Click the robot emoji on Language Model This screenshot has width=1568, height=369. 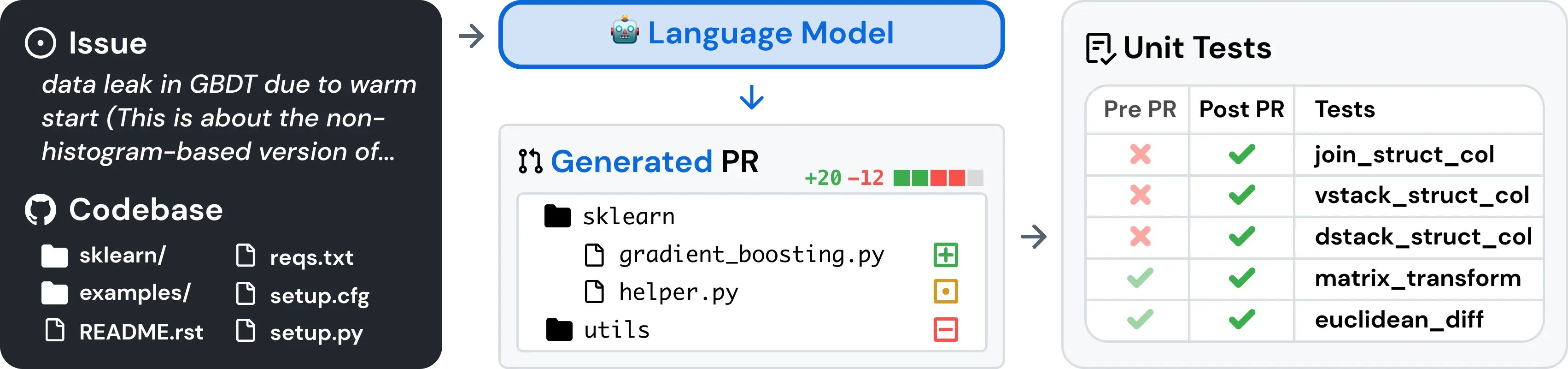pos(625,30)
